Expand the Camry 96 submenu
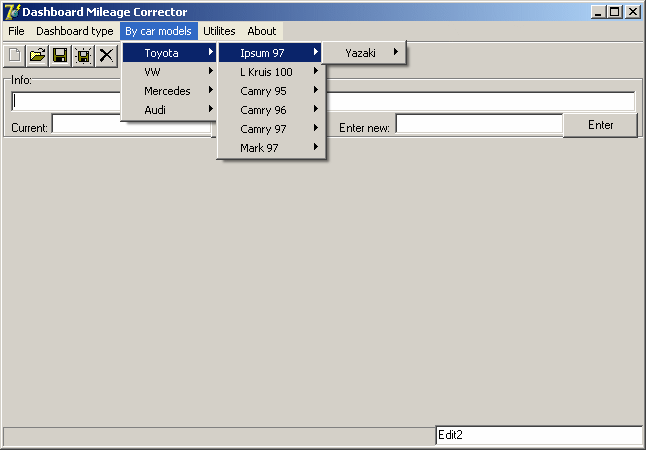Viewport: 646px width, 450px height. [x=270, y=110]
